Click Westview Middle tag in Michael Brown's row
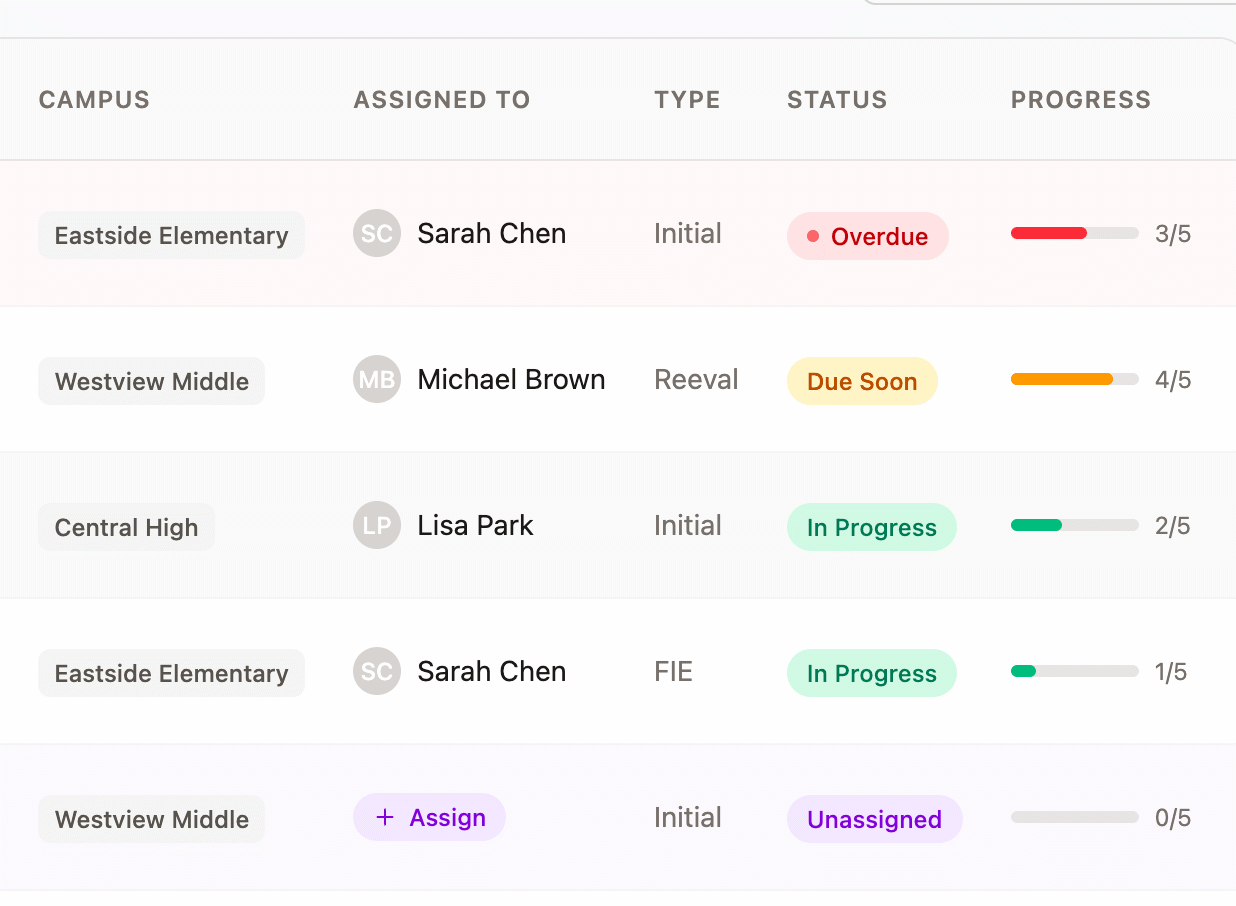 [x=151, y=381]
